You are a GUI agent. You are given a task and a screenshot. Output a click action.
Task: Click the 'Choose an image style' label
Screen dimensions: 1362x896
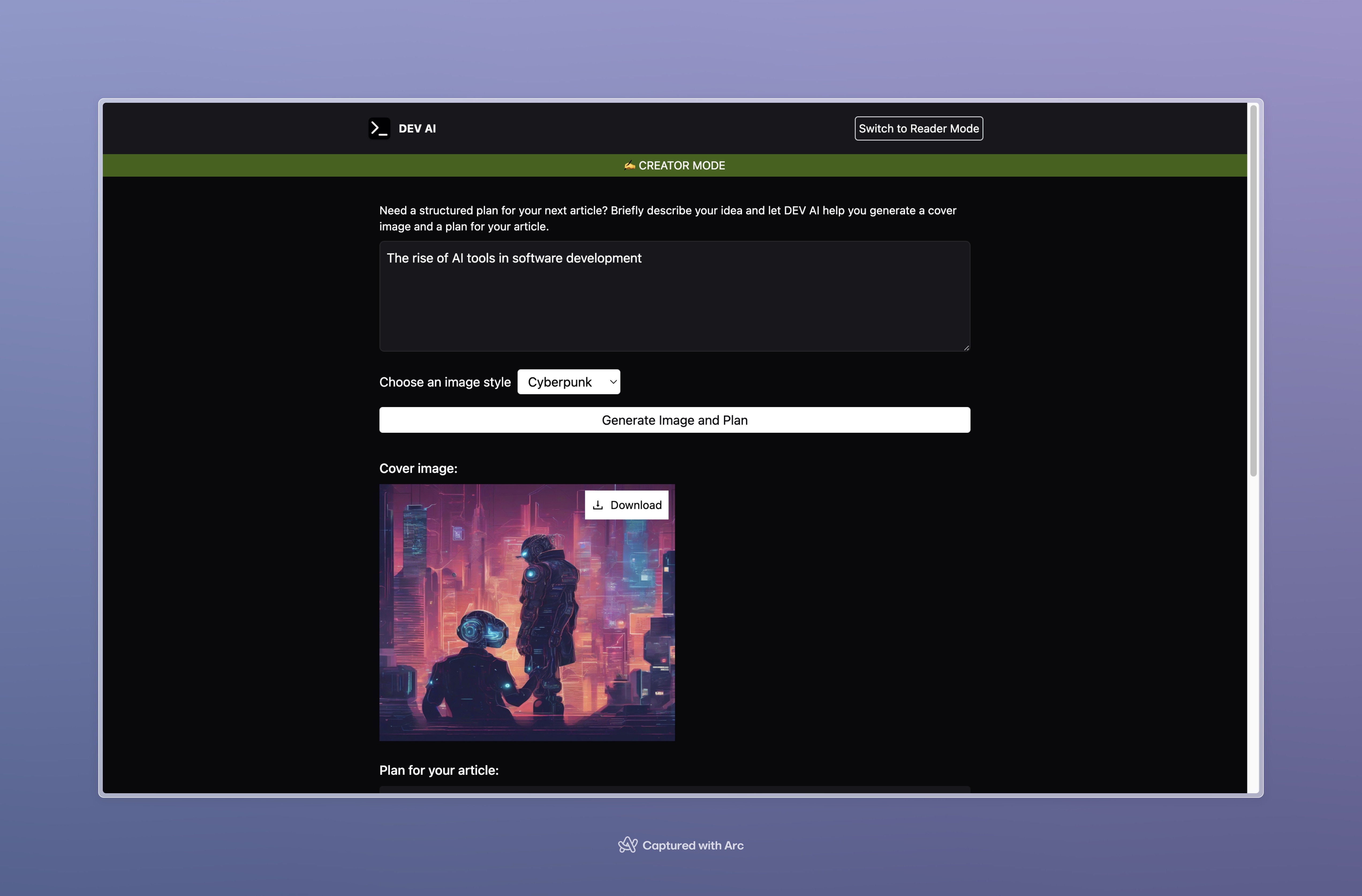pos(445,382)
